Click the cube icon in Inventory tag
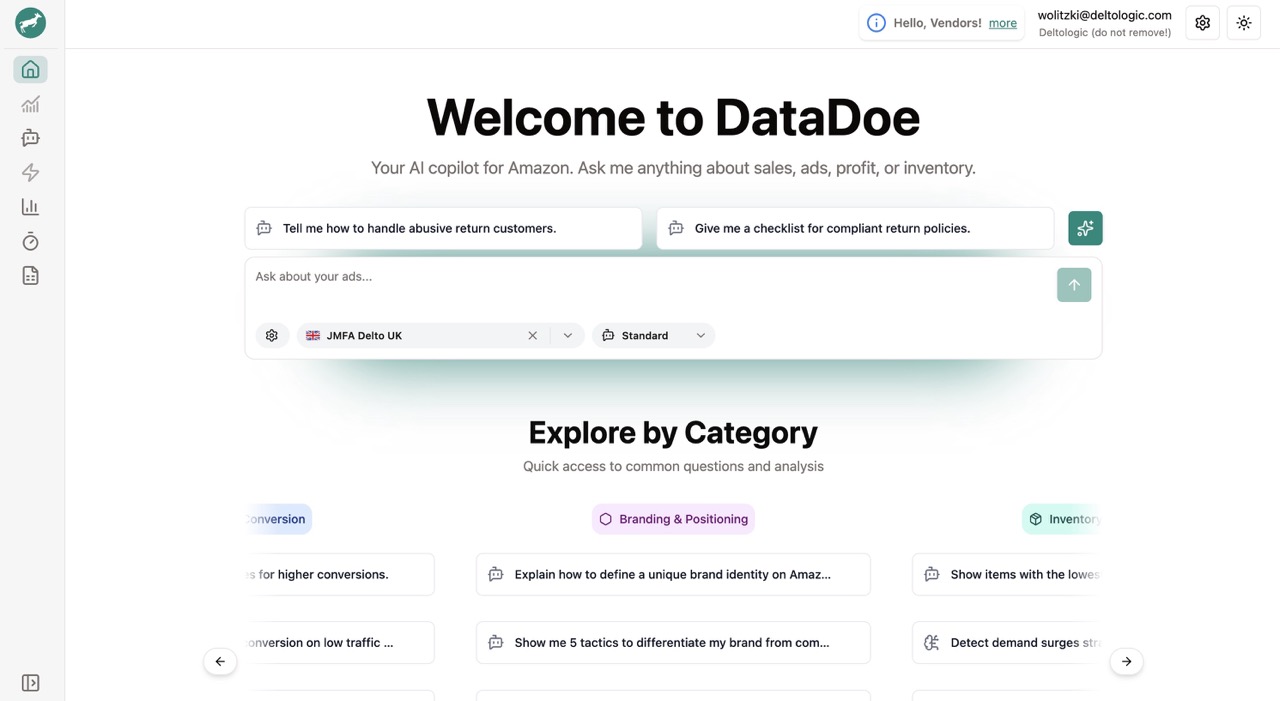The height and width of the screenshot is (701, 1280). pos(1036,519)
